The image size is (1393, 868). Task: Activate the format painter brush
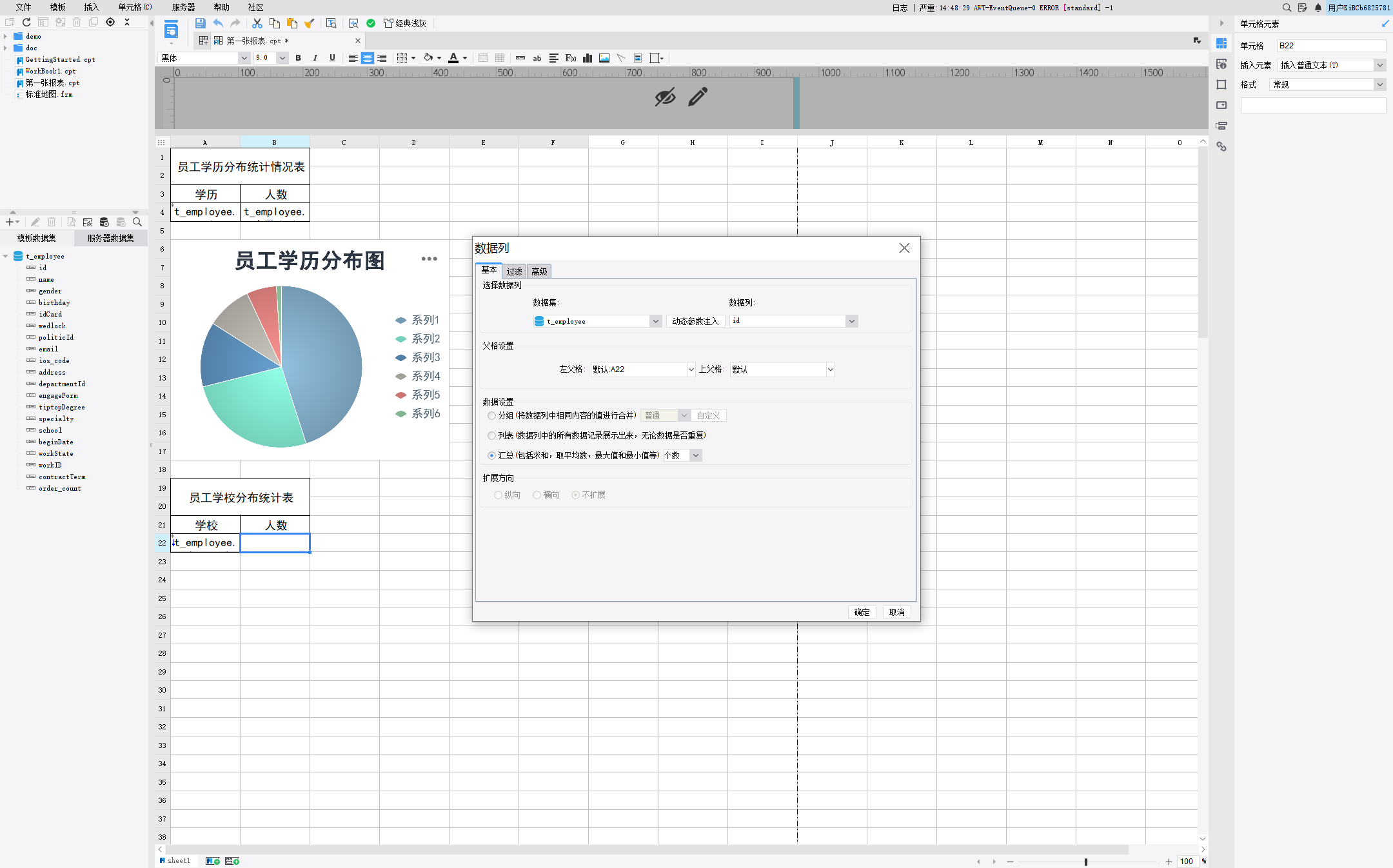(x=310, y=23)
